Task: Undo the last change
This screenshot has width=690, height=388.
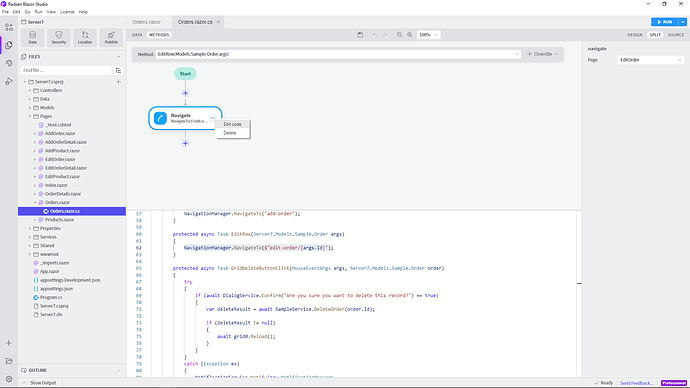Action: pos(374,35)
